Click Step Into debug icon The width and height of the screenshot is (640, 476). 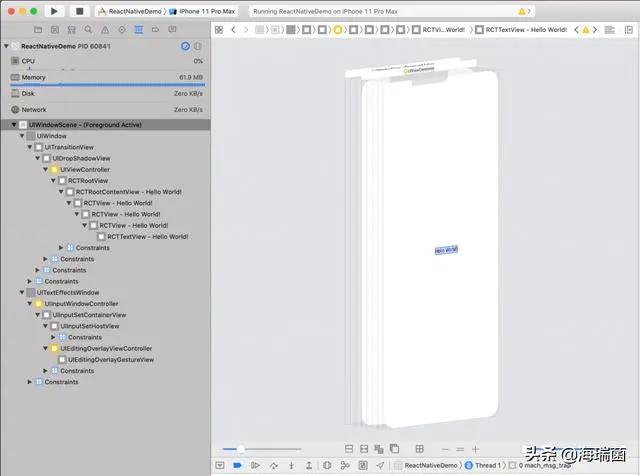pyautogui.click(x=291, y=465)
